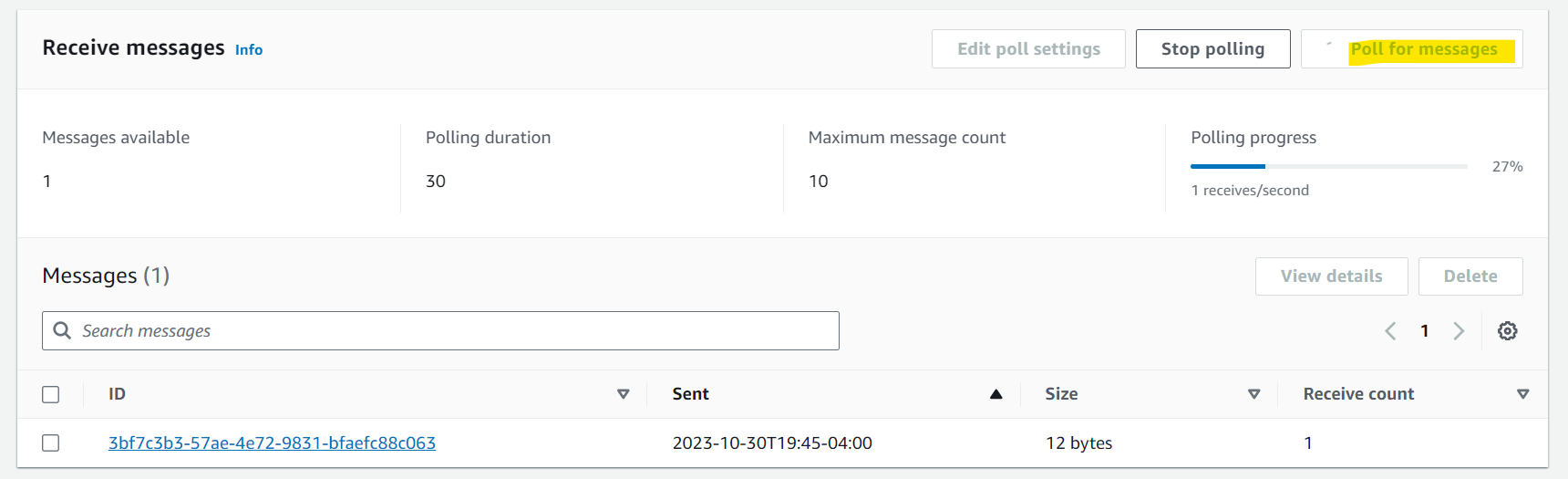
Task: Click the polling progress bar
Action: click(1329, 166)
